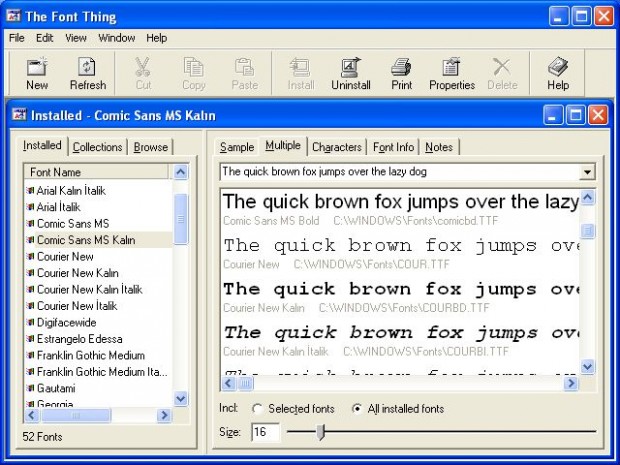Screen dimensions: 620x465
Task: Click the Installed window's title icon
Action: pyautogui.click(x=19, y=115)
